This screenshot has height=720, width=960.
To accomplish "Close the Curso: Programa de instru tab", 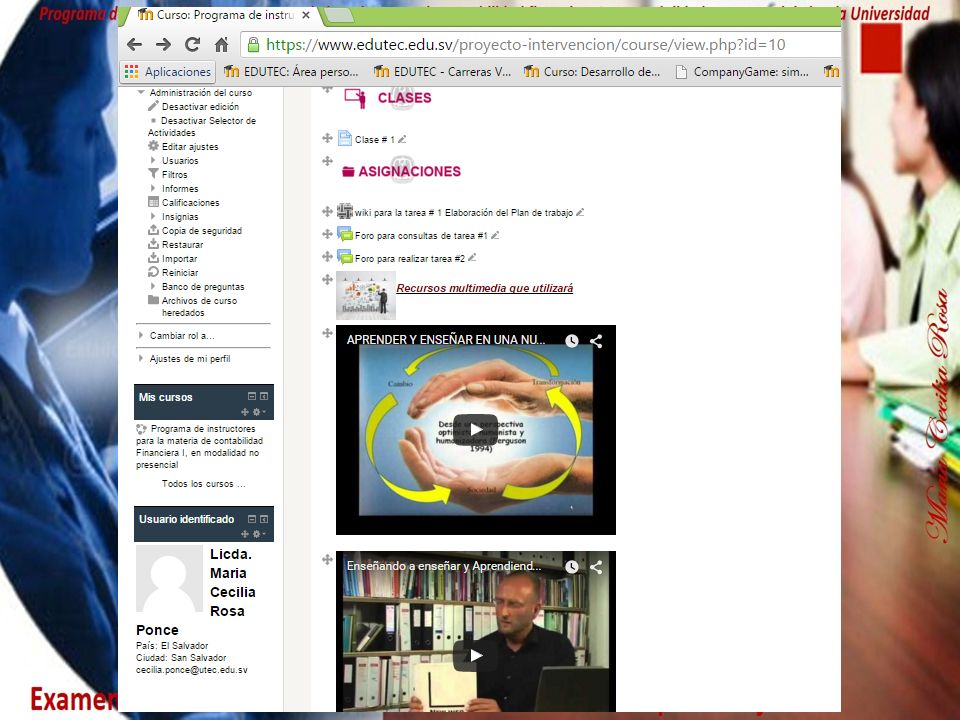I will click(306, 15).
